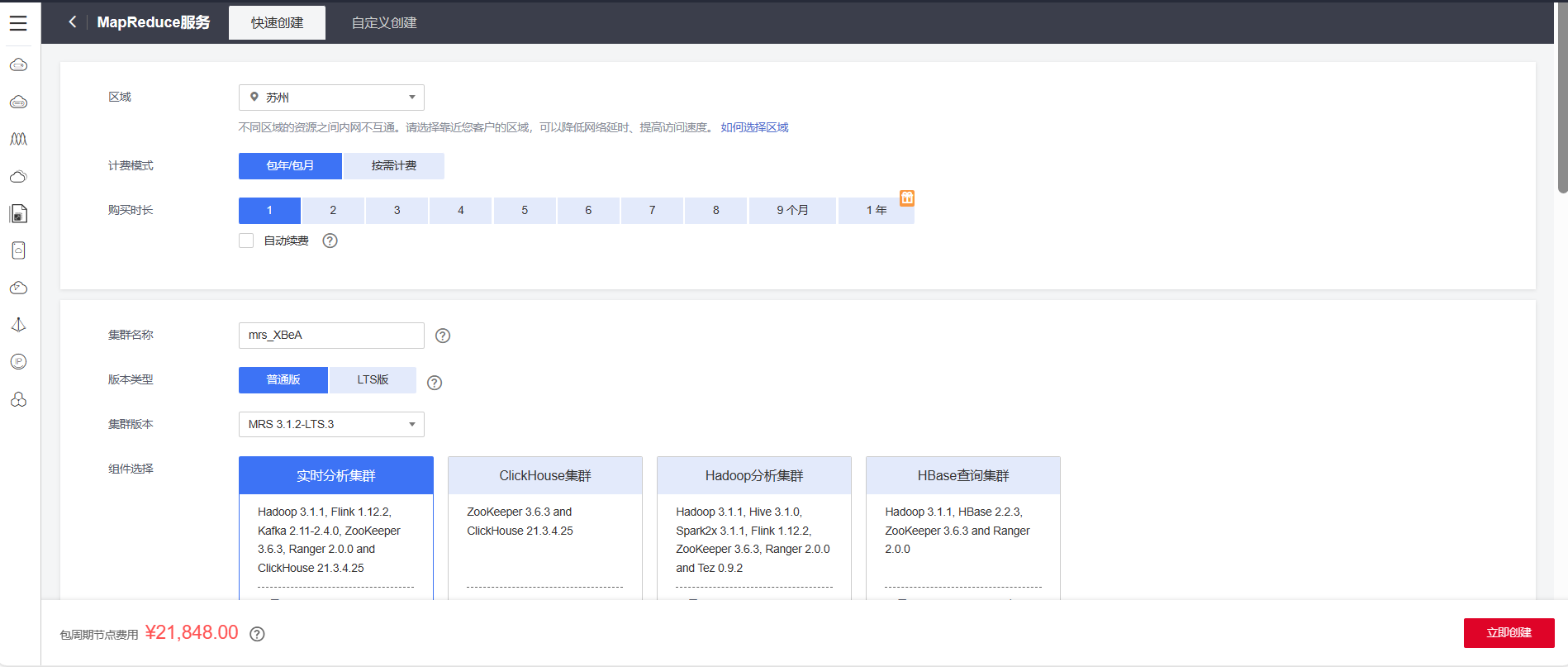Select LTS版 version type
Viewport: 1568px width, 667px height.
pyautogui.click(x=373, y=380)
